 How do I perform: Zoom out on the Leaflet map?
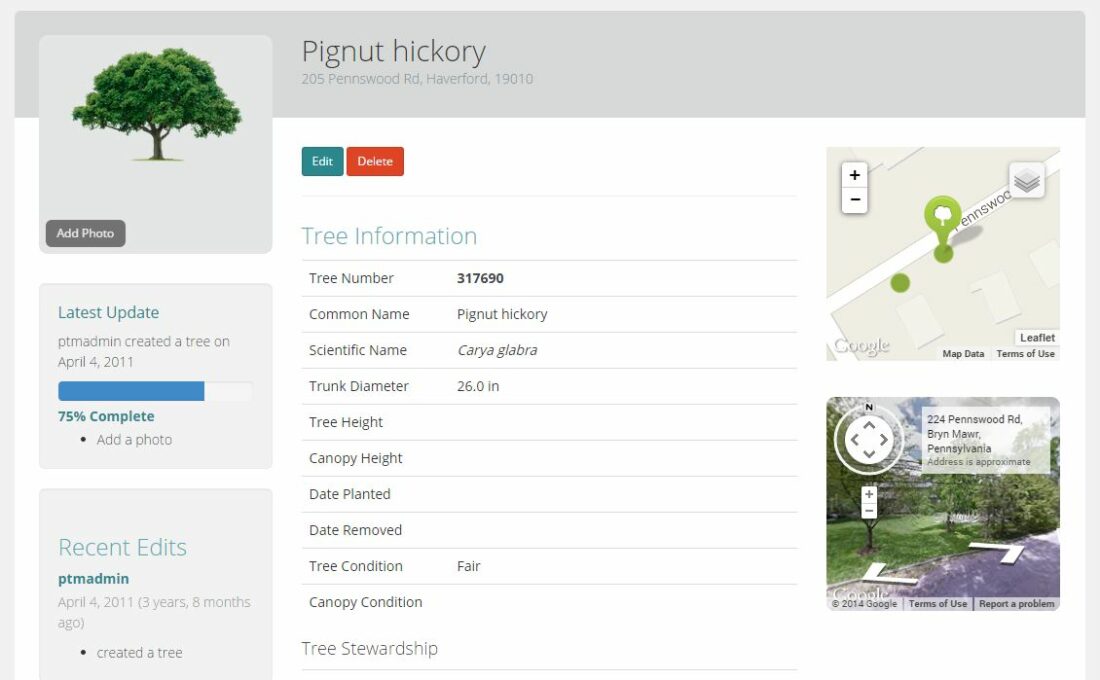(854, 200)
